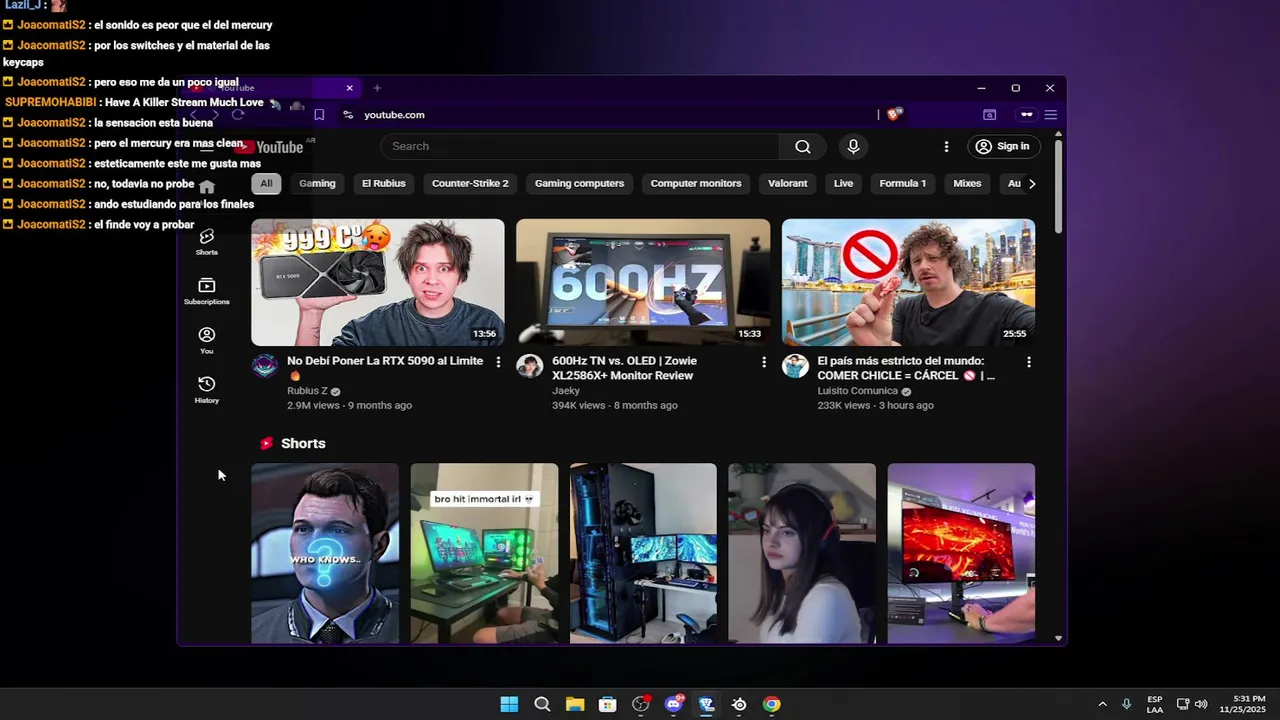Select the Gaming filter chip
The height and width of the screenshot is (720, 1280).
[317, 183]
